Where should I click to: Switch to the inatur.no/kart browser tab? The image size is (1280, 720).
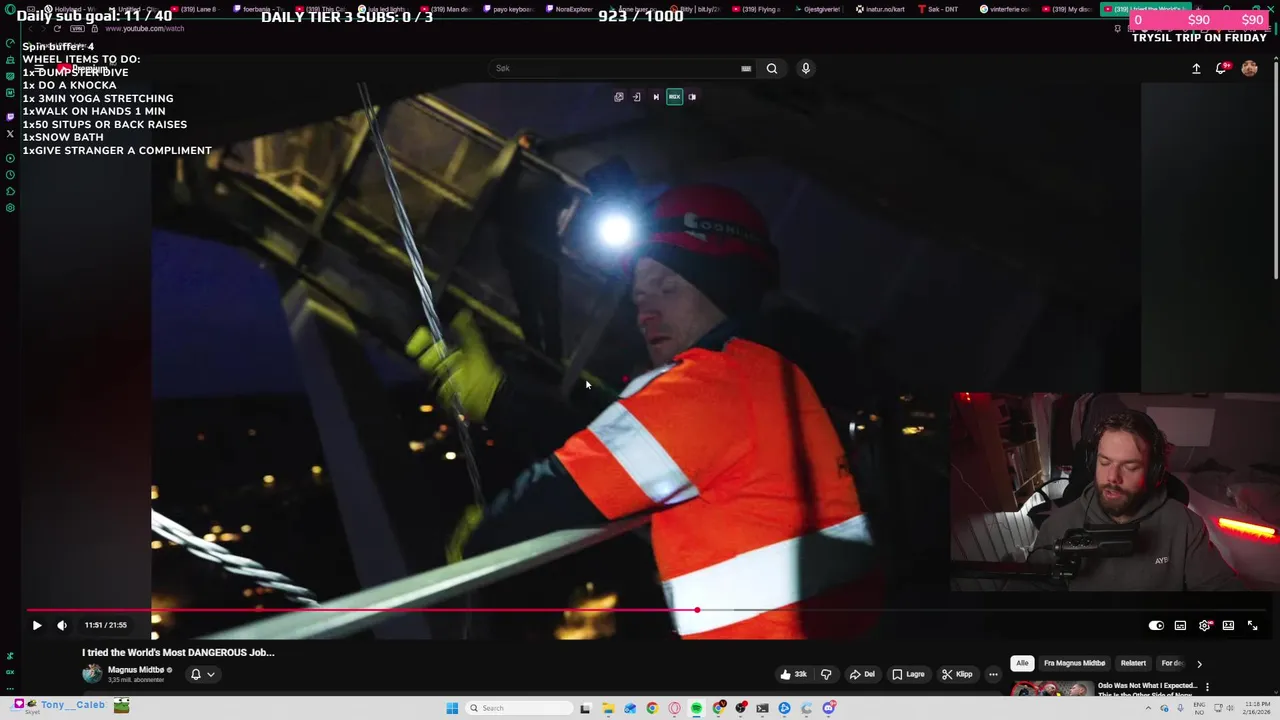882,9
